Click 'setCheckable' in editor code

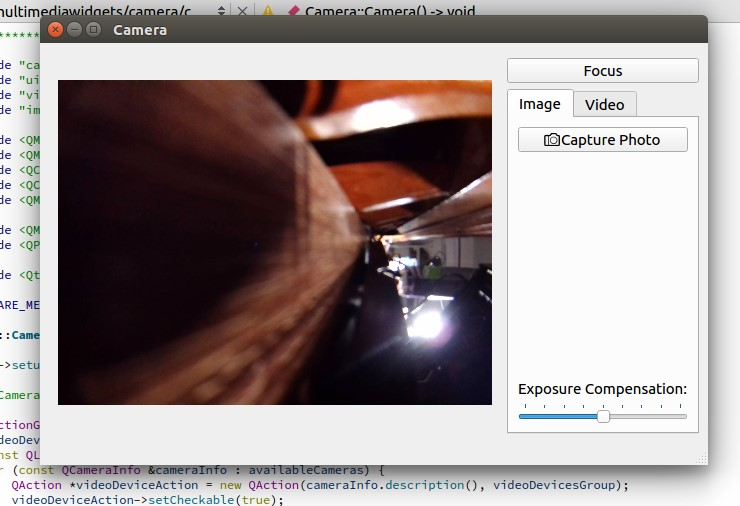coord(191,500)
